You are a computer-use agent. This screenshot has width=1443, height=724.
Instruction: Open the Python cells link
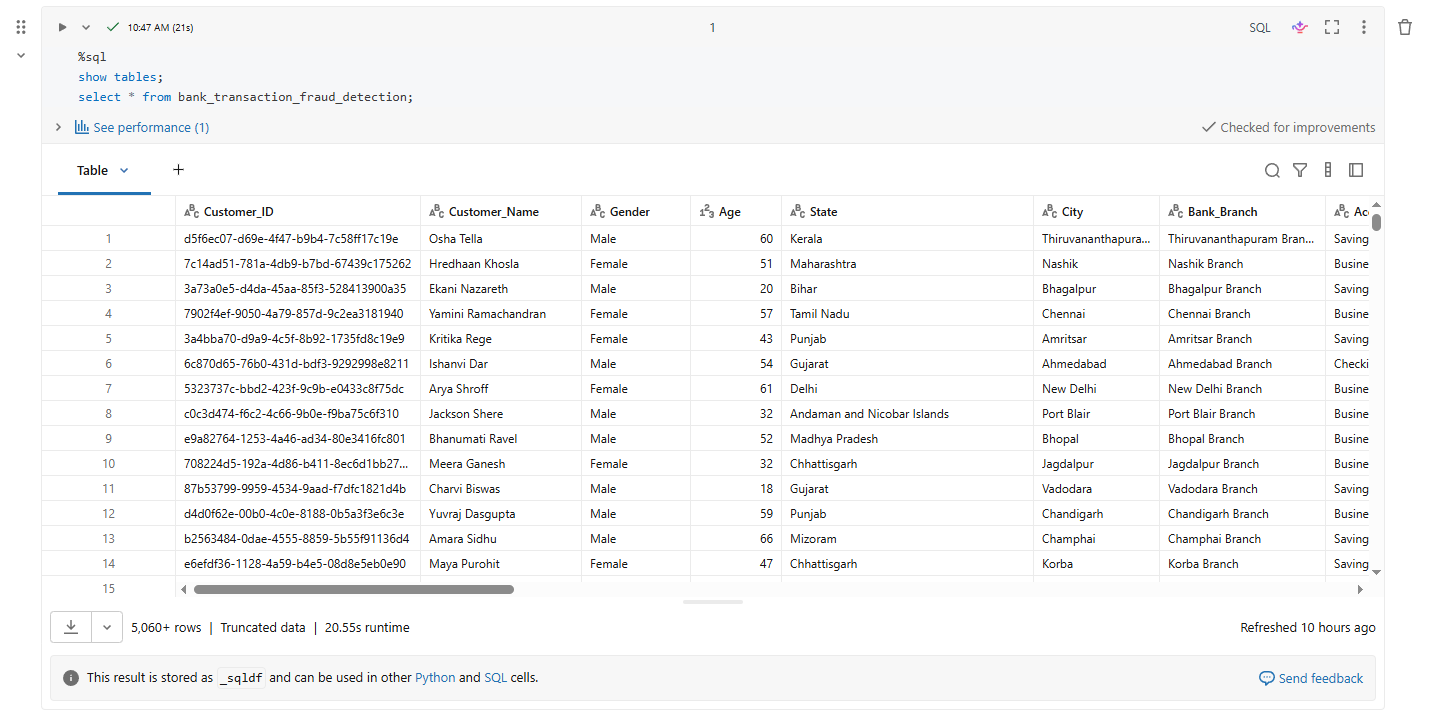click(435, 678)
